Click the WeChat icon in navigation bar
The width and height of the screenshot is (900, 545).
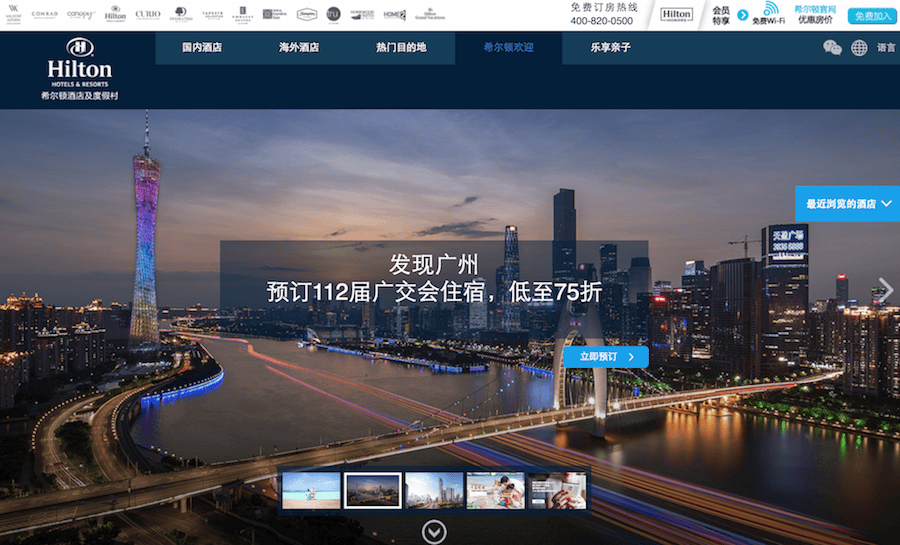click(x=832, y=47)
